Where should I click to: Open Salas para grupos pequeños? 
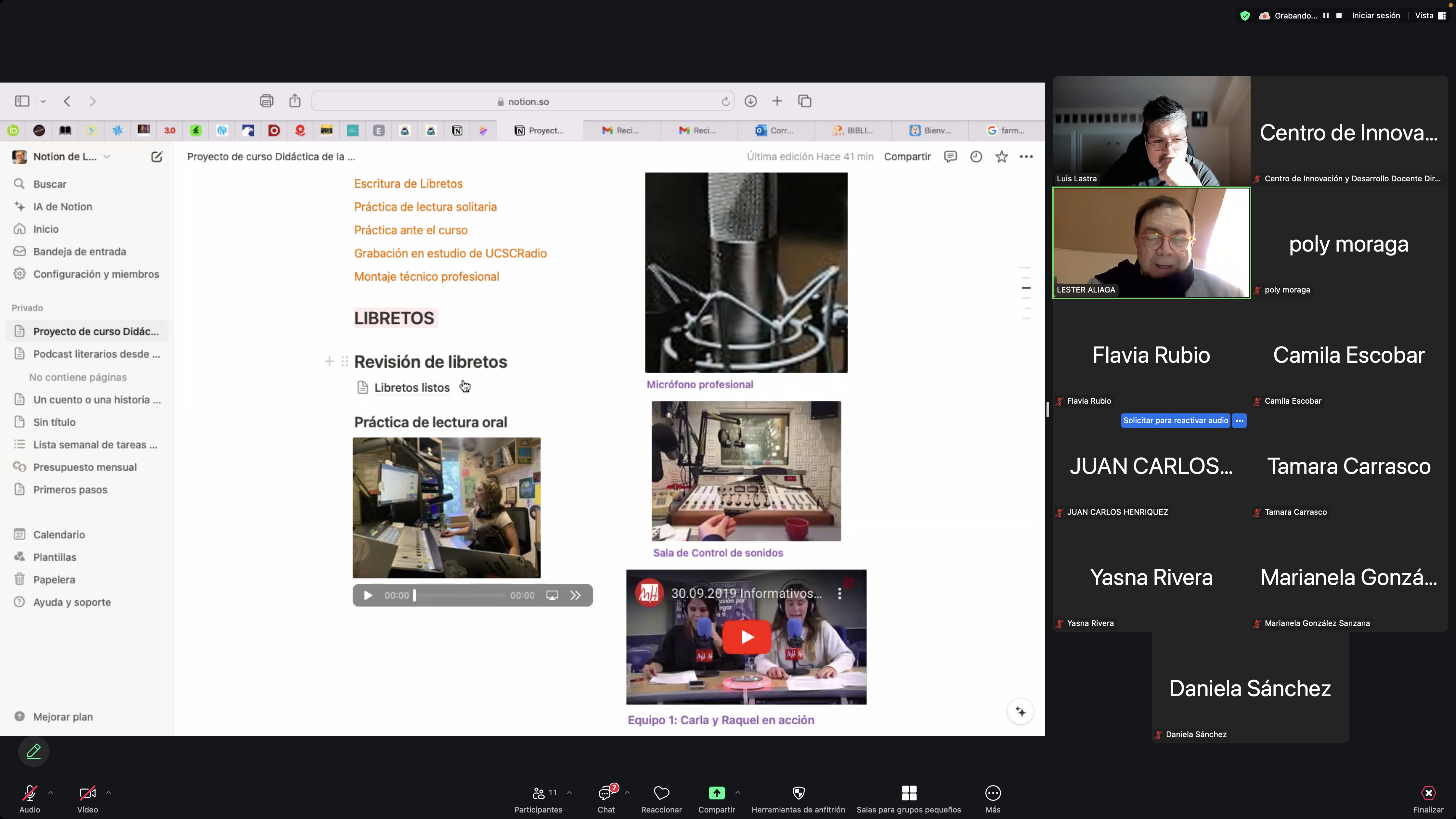pos(909,799)
